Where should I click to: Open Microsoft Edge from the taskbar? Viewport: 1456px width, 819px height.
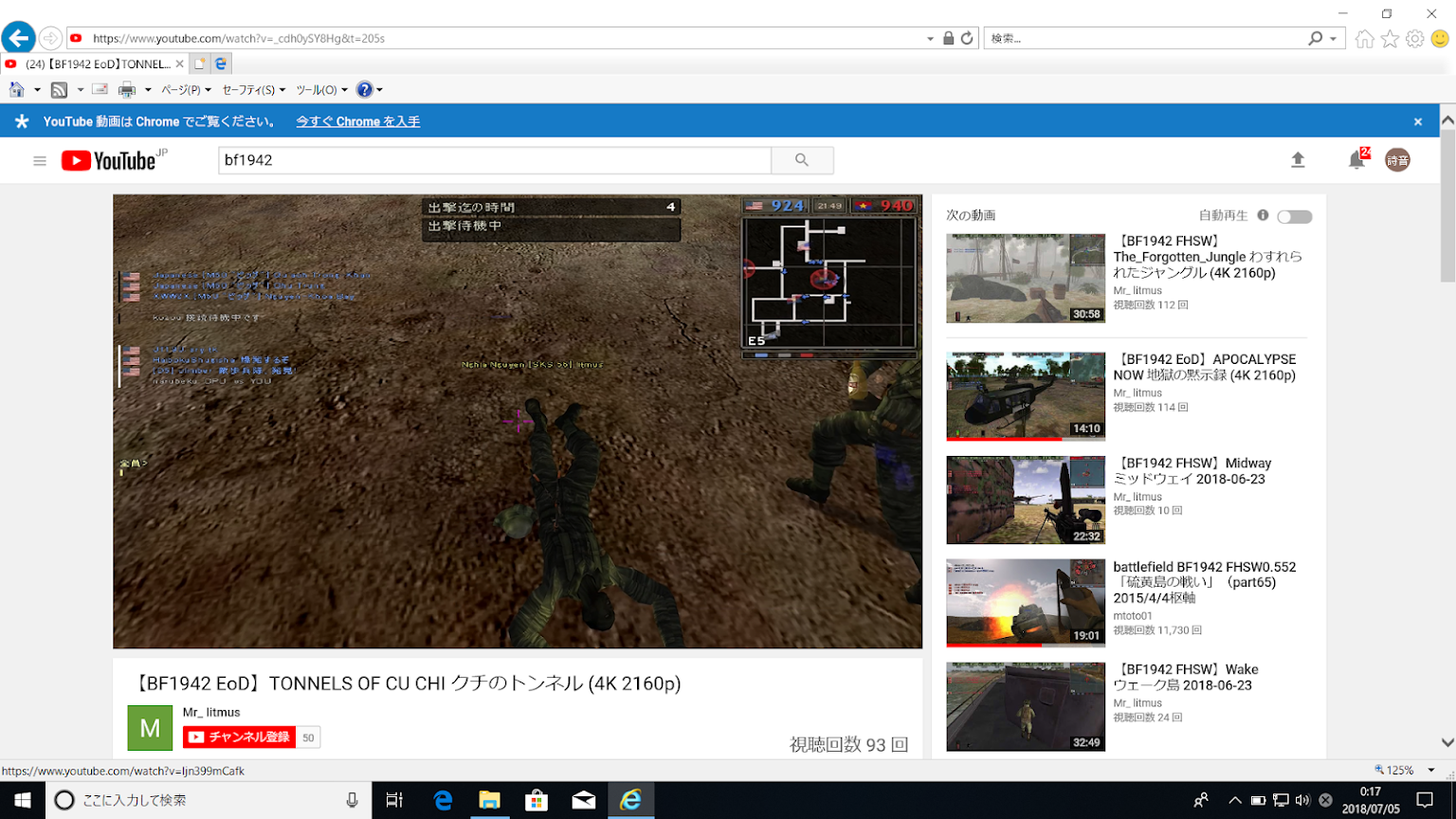click(443, 800)
